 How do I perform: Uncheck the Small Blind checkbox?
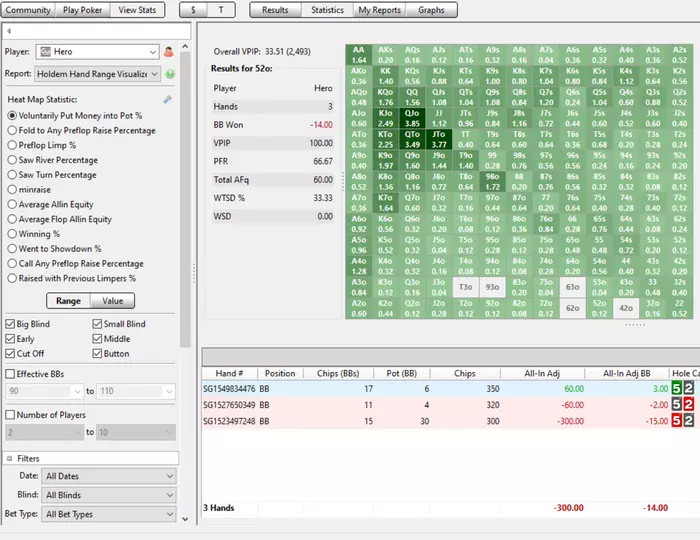[97, 324]
